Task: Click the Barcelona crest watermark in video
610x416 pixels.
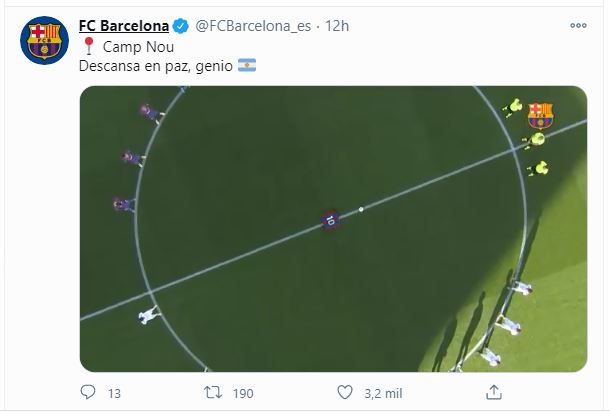Action: coord(540,116)
